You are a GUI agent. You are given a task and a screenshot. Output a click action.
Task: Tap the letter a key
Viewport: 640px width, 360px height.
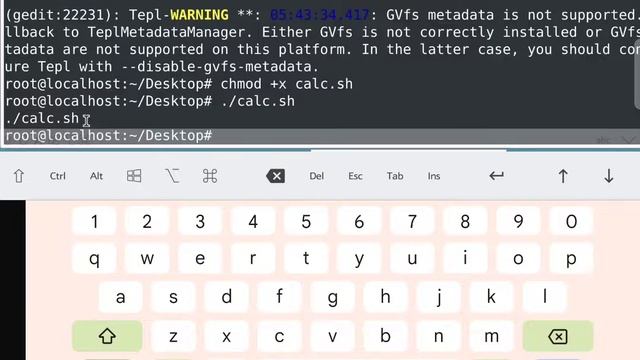point(120,297)
